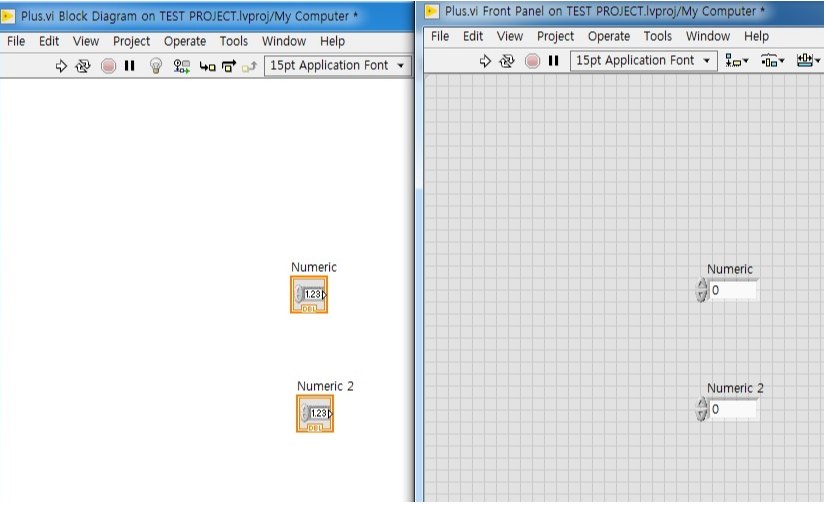This screenshot has width=826, height=505.
Task: Click Numeric 2 label in Block Diagram
Action: point(325,386)
